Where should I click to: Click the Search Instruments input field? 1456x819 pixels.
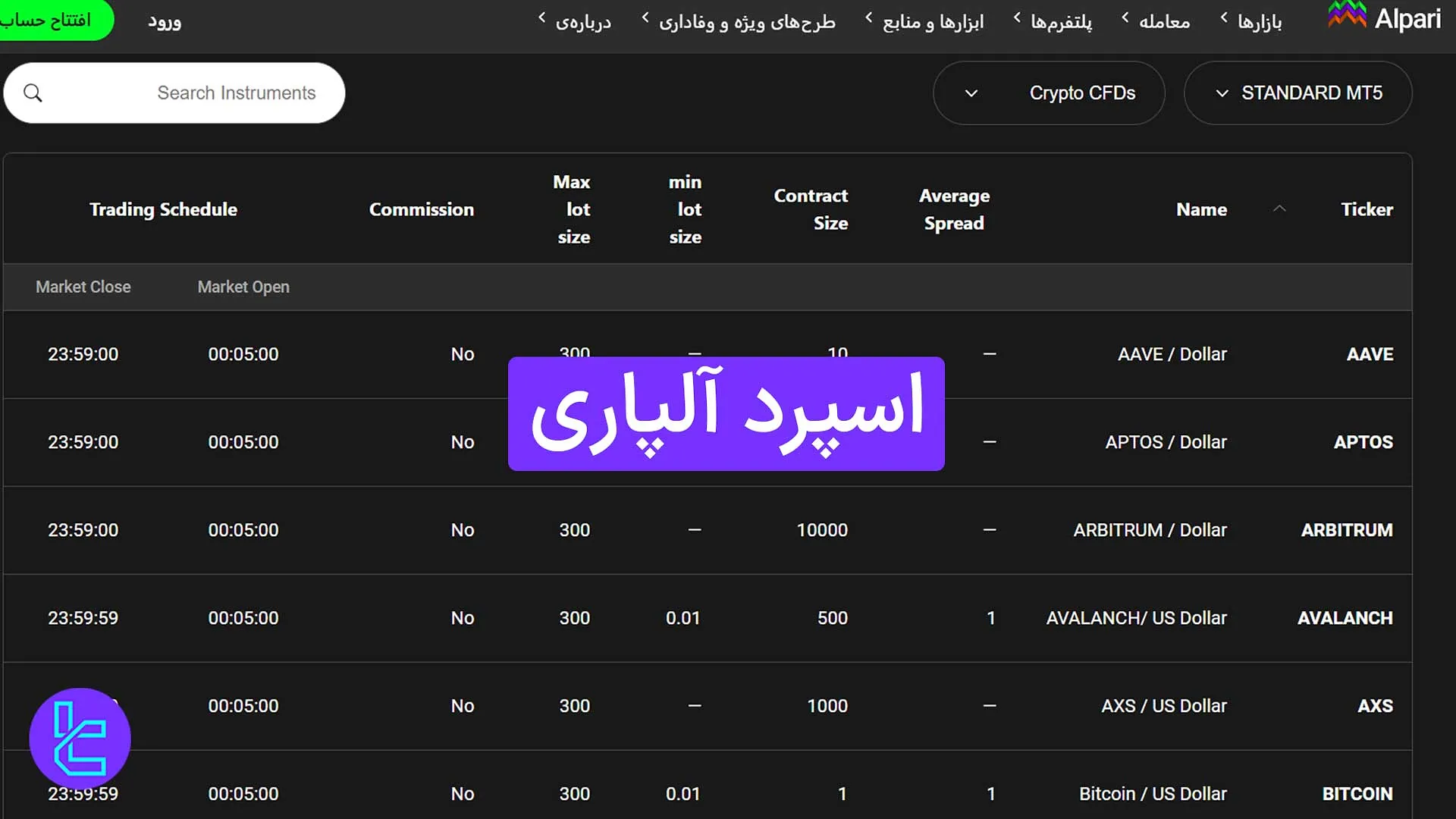coord(236,93)
